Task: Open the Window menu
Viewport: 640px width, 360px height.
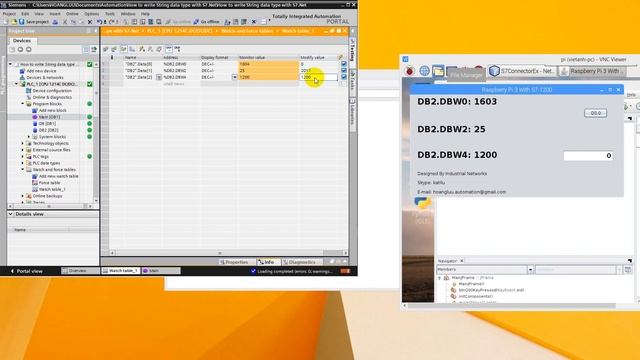Action: coord(128,14)
